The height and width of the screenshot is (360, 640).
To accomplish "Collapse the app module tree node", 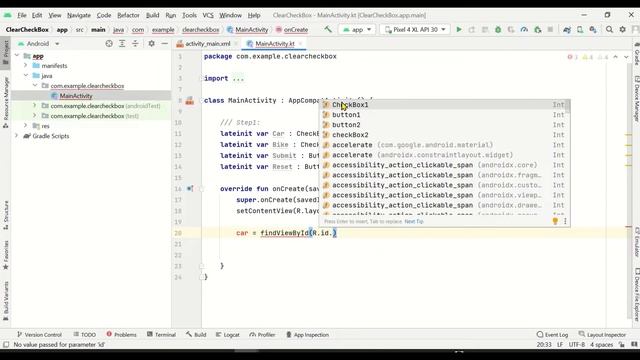I will pyautogui.click(x=17, y=56).
